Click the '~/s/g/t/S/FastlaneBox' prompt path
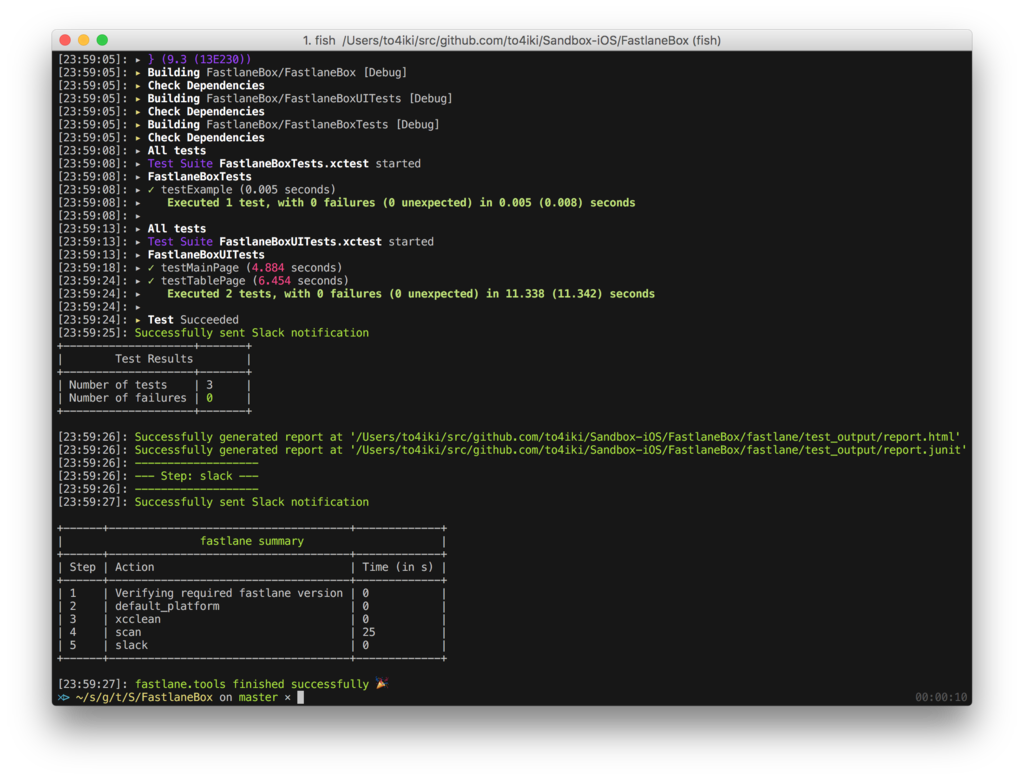The image size is (1024, 780). pyautogui.click(x=144, y=697)
